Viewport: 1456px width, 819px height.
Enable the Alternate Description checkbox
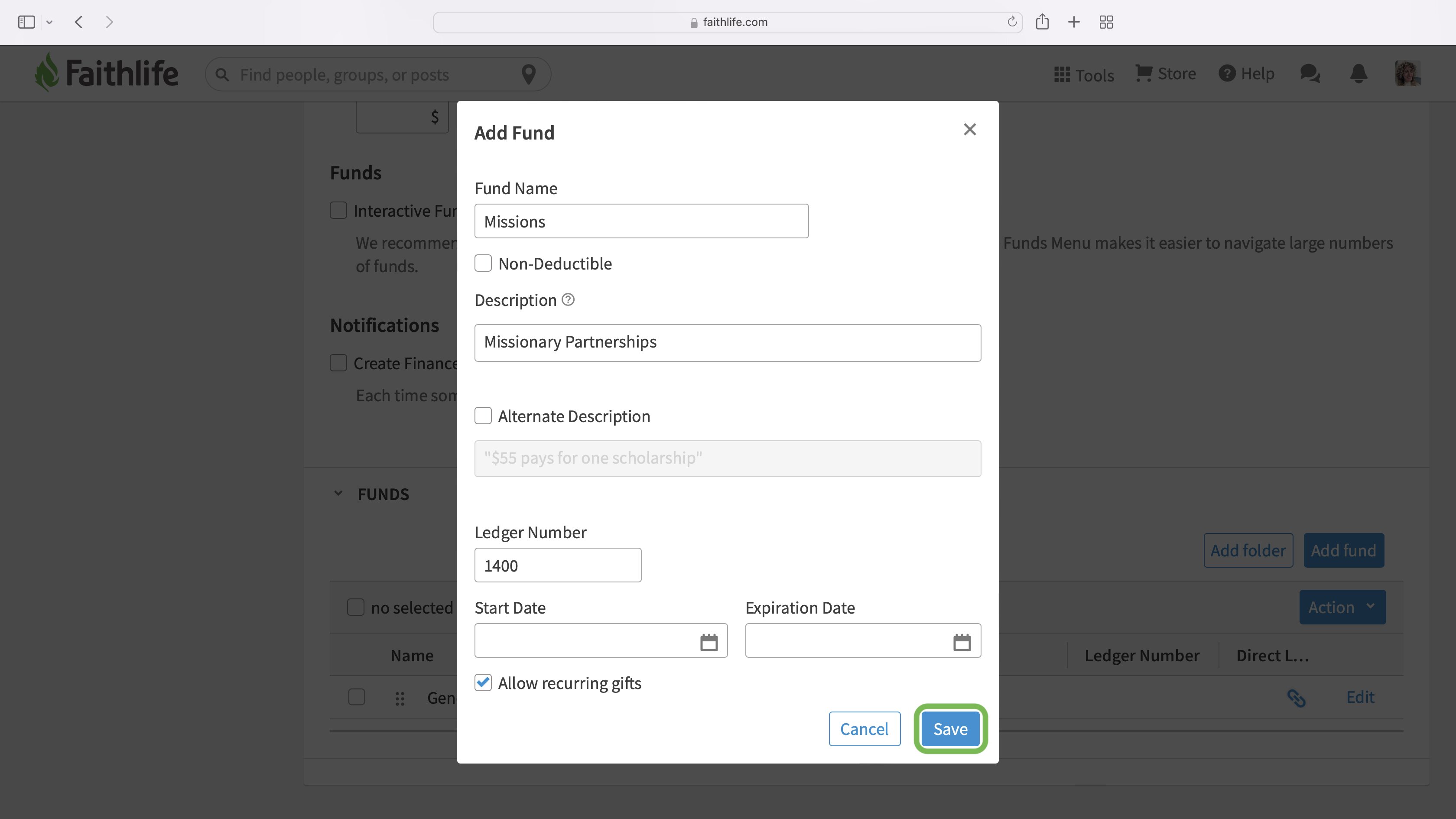point(483,416)
